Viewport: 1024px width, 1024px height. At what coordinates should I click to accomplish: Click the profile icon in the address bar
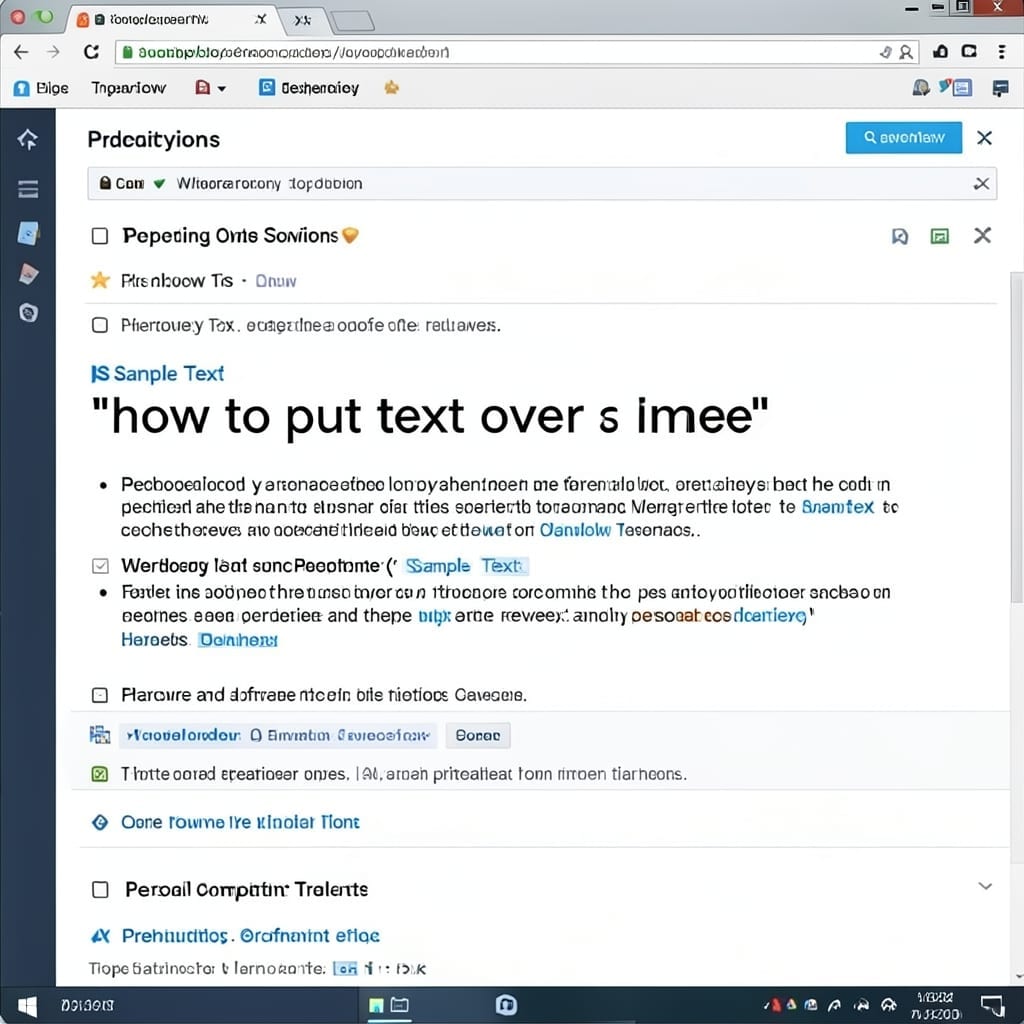[906, 52]
